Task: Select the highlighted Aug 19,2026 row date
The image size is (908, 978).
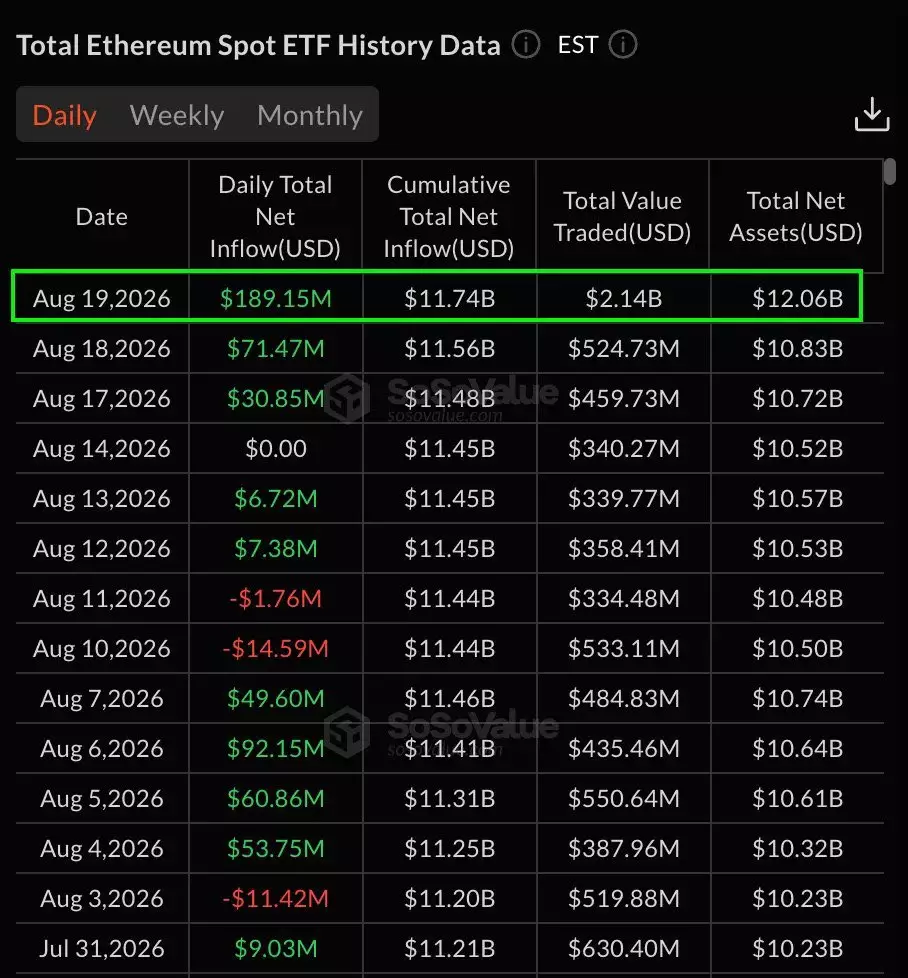Action: coord(102,298)
